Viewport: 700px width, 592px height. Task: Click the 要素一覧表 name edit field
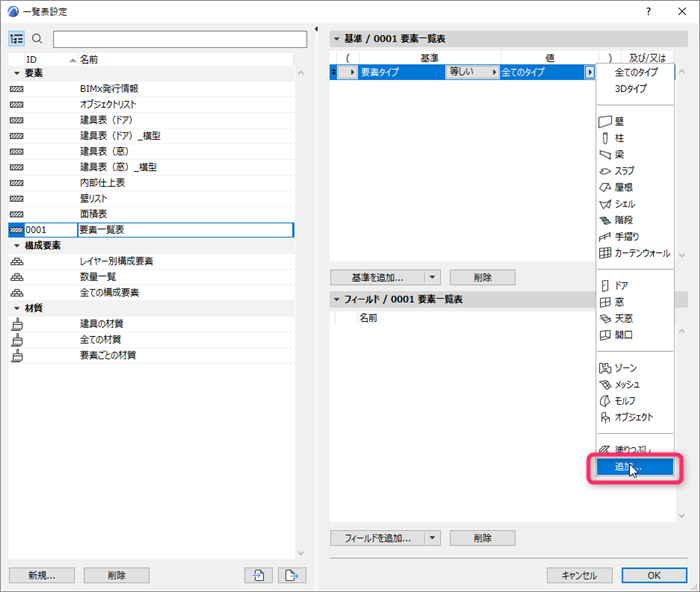(x=186, y=230)
